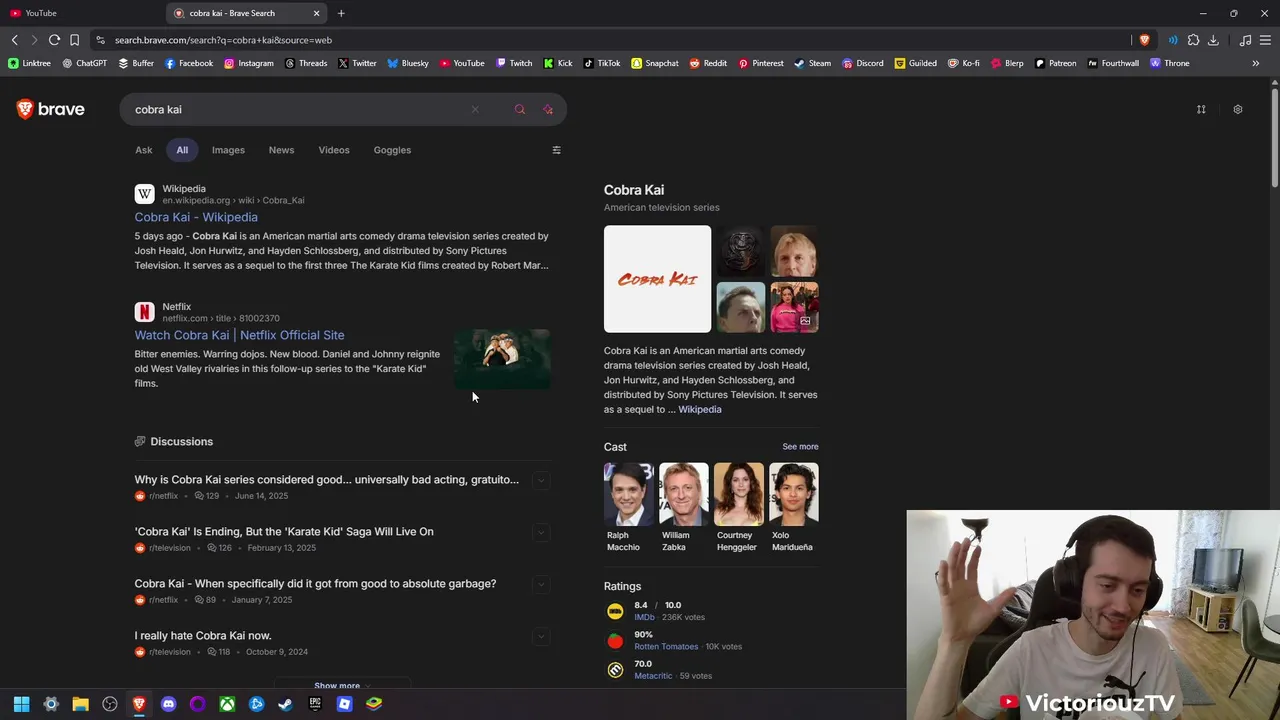Click Show more under Discussions

coord(342,686)
